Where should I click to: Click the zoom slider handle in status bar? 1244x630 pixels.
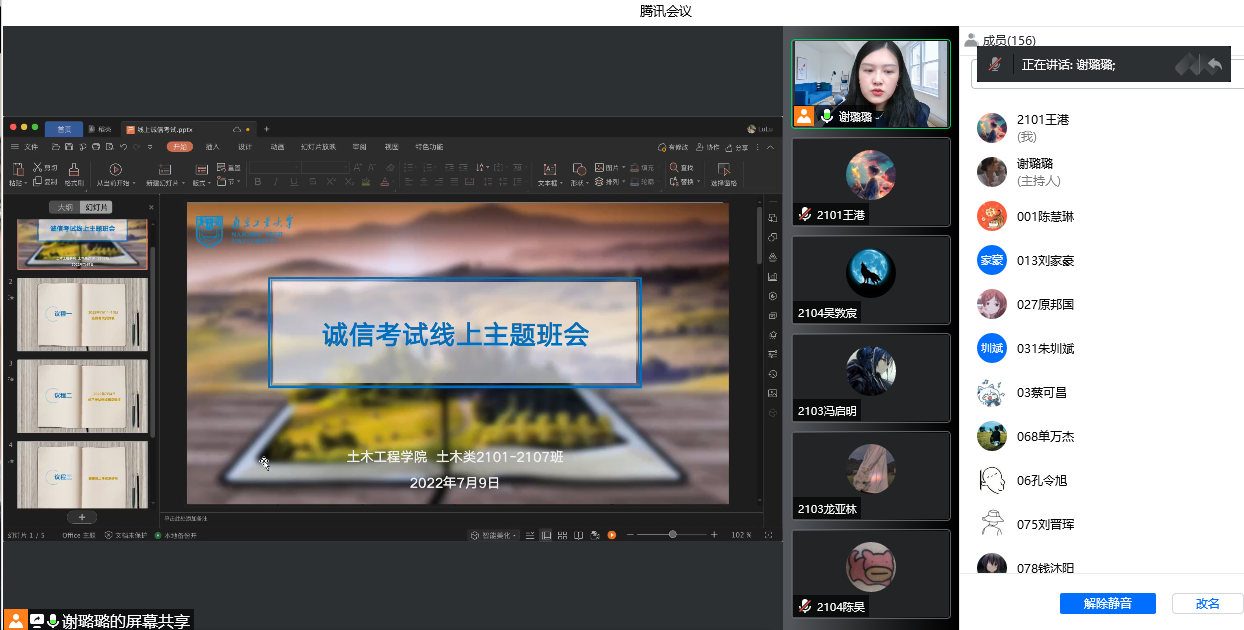[x=673, y=535]
